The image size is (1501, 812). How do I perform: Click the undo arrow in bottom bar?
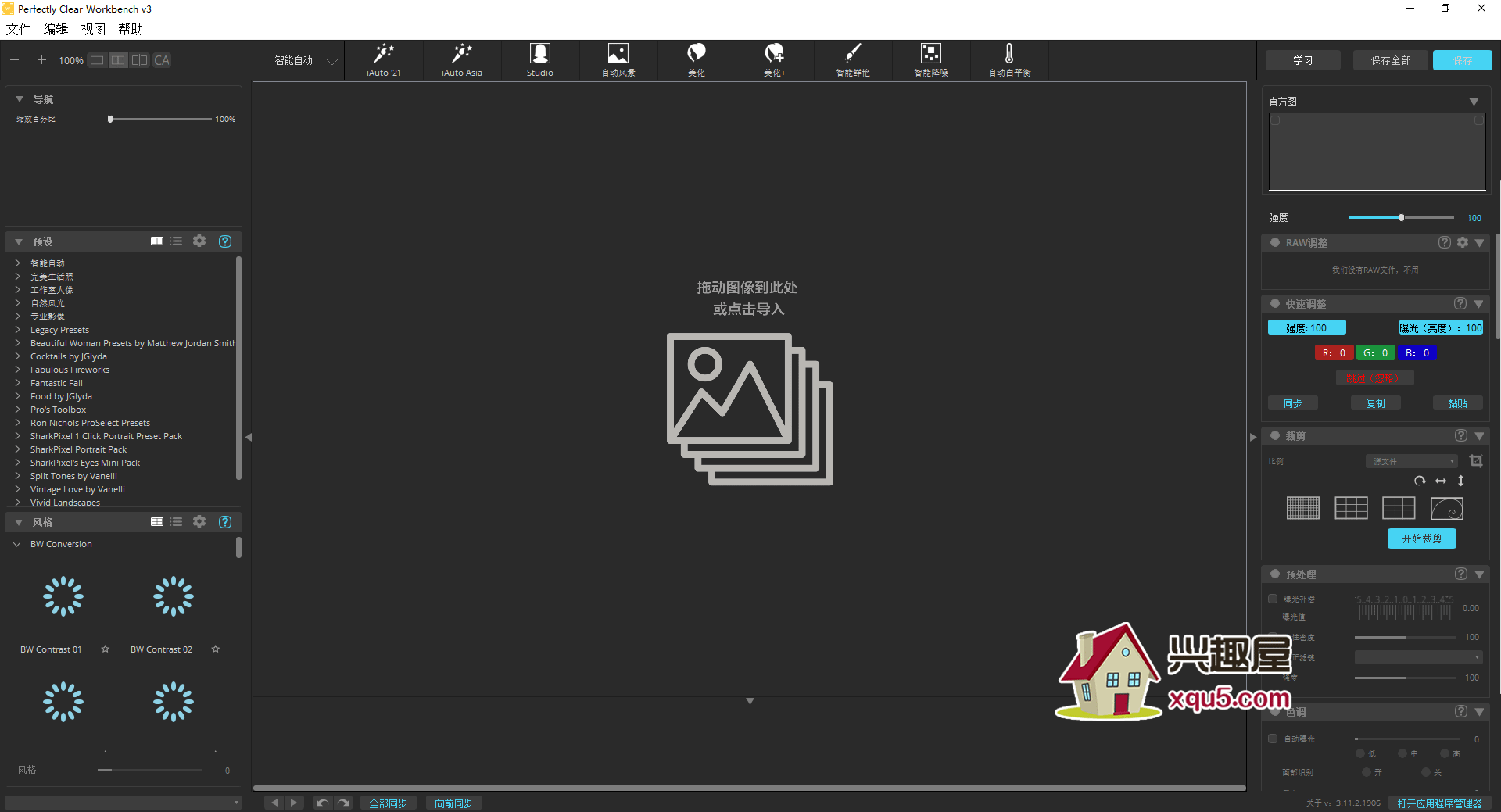point(321,803)
